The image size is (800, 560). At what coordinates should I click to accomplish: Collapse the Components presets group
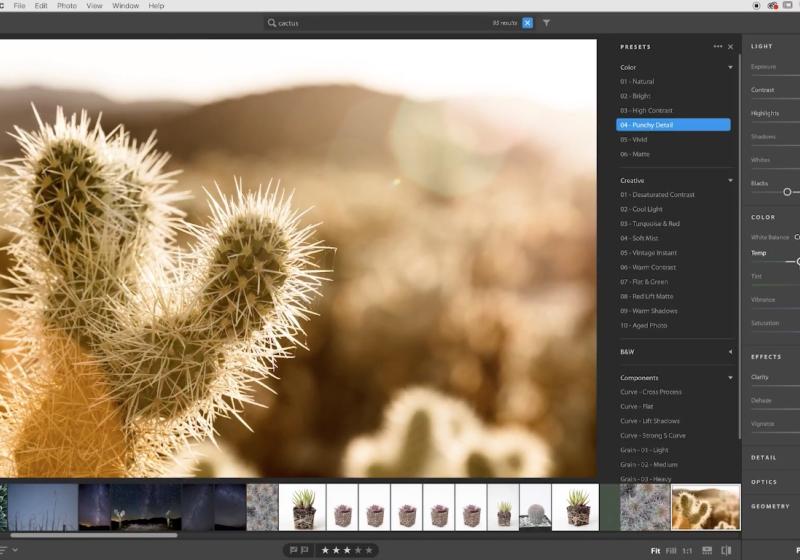pos(730,378)
